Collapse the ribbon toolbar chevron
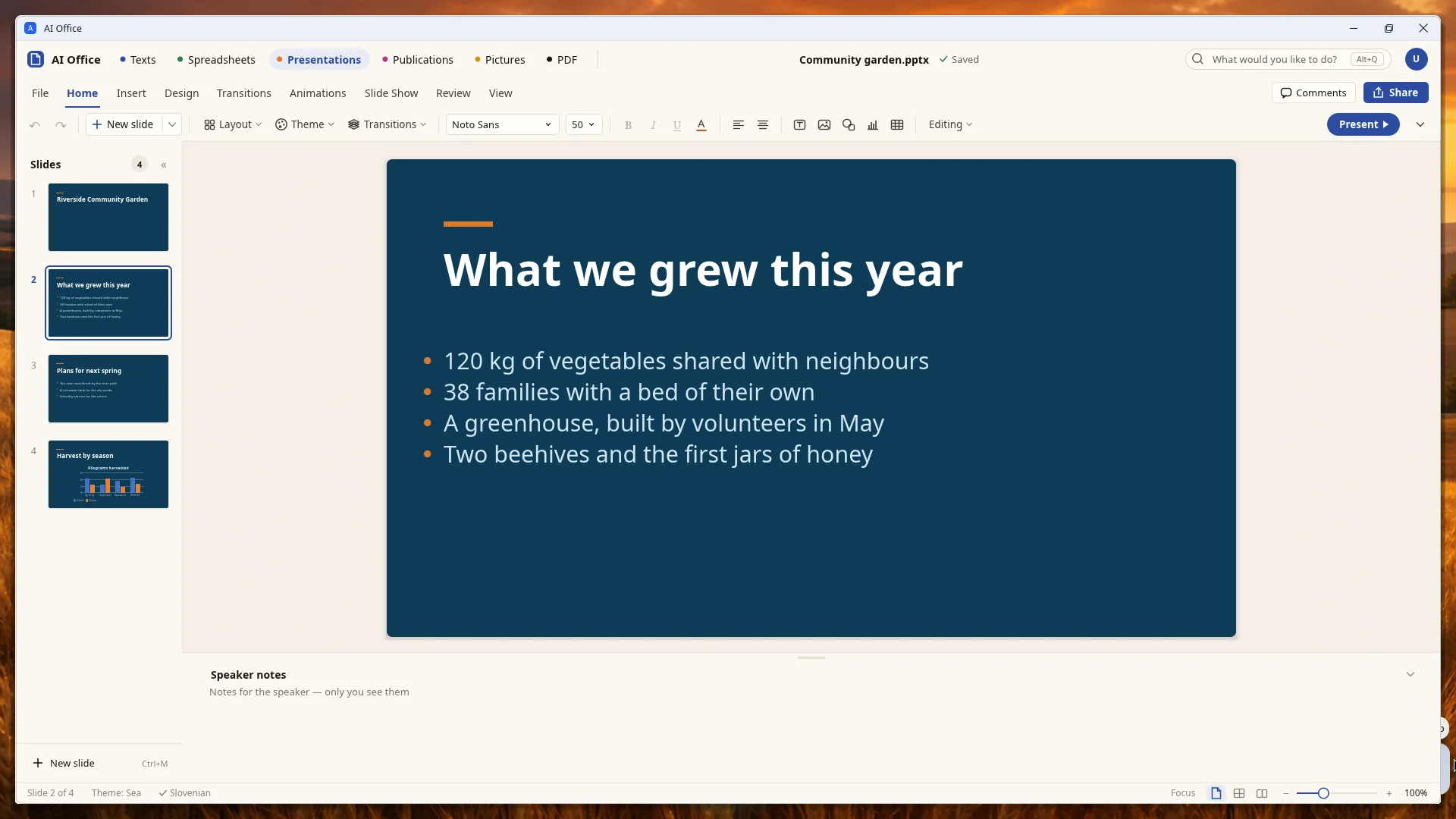The width and height of the screenshot is (1456, 819). [x=1420, y=125]
